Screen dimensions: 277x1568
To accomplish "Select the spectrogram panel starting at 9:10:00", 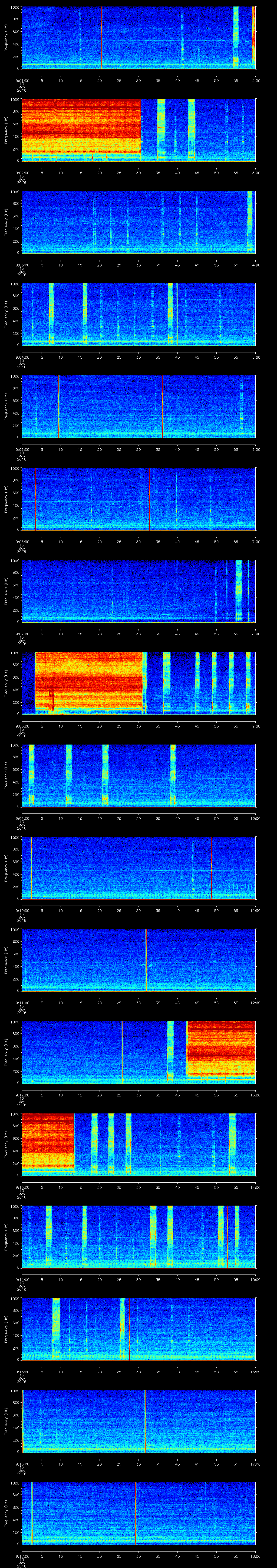I will click(139, 868).
